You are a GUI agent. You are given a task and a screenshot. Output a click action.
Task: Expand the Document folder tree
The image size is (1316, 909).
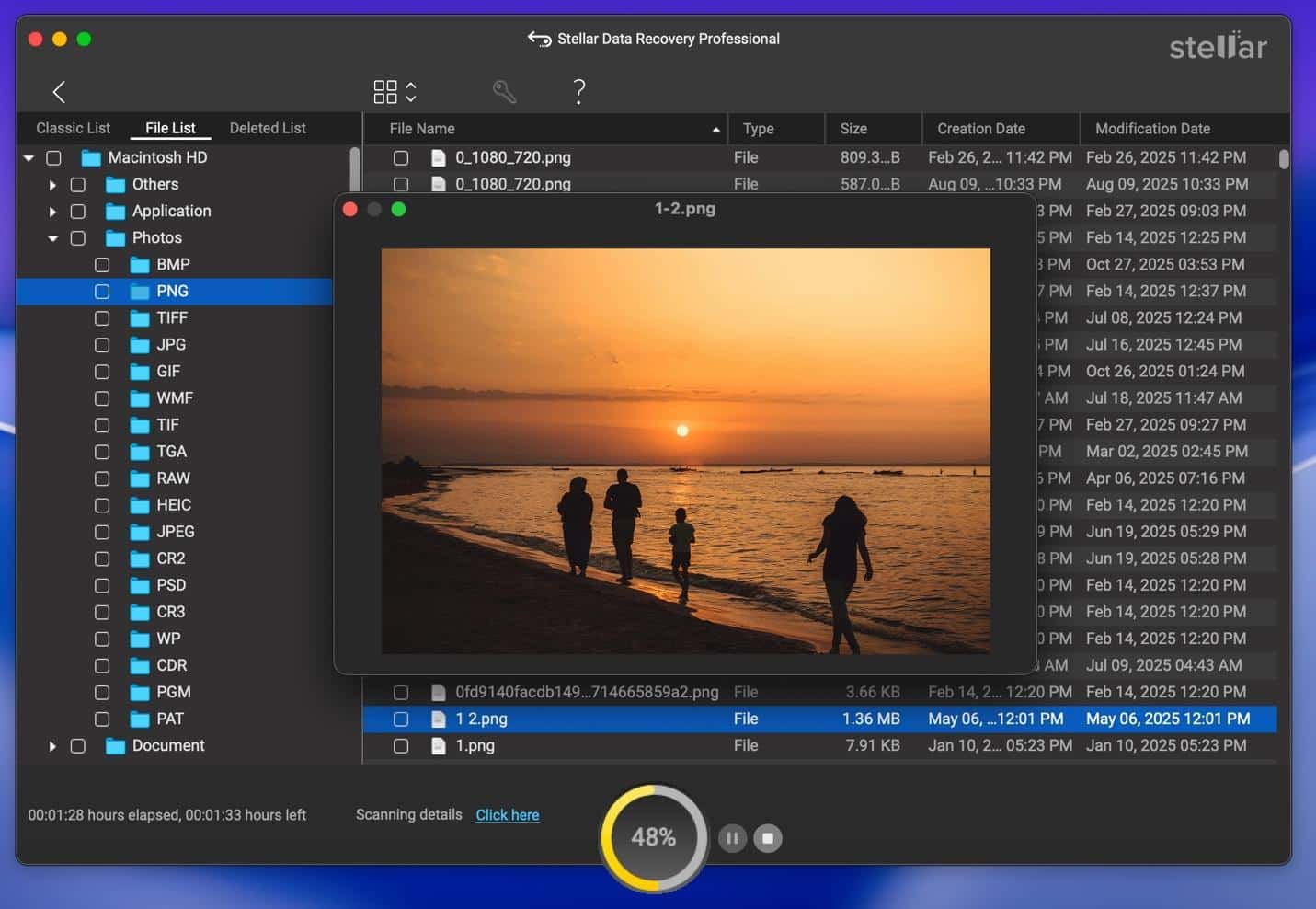[52, 745]
